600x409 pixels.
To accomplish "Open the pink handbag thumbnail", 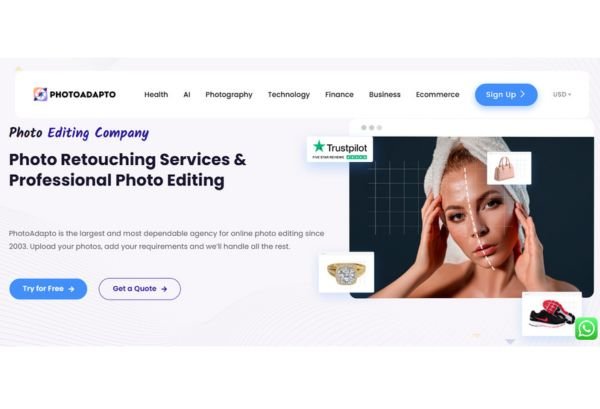I will click(x=509, y=168).
